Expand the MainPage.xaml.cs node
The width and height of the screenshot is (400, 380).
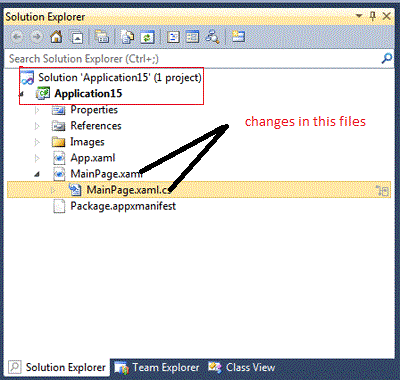[53, 190]
